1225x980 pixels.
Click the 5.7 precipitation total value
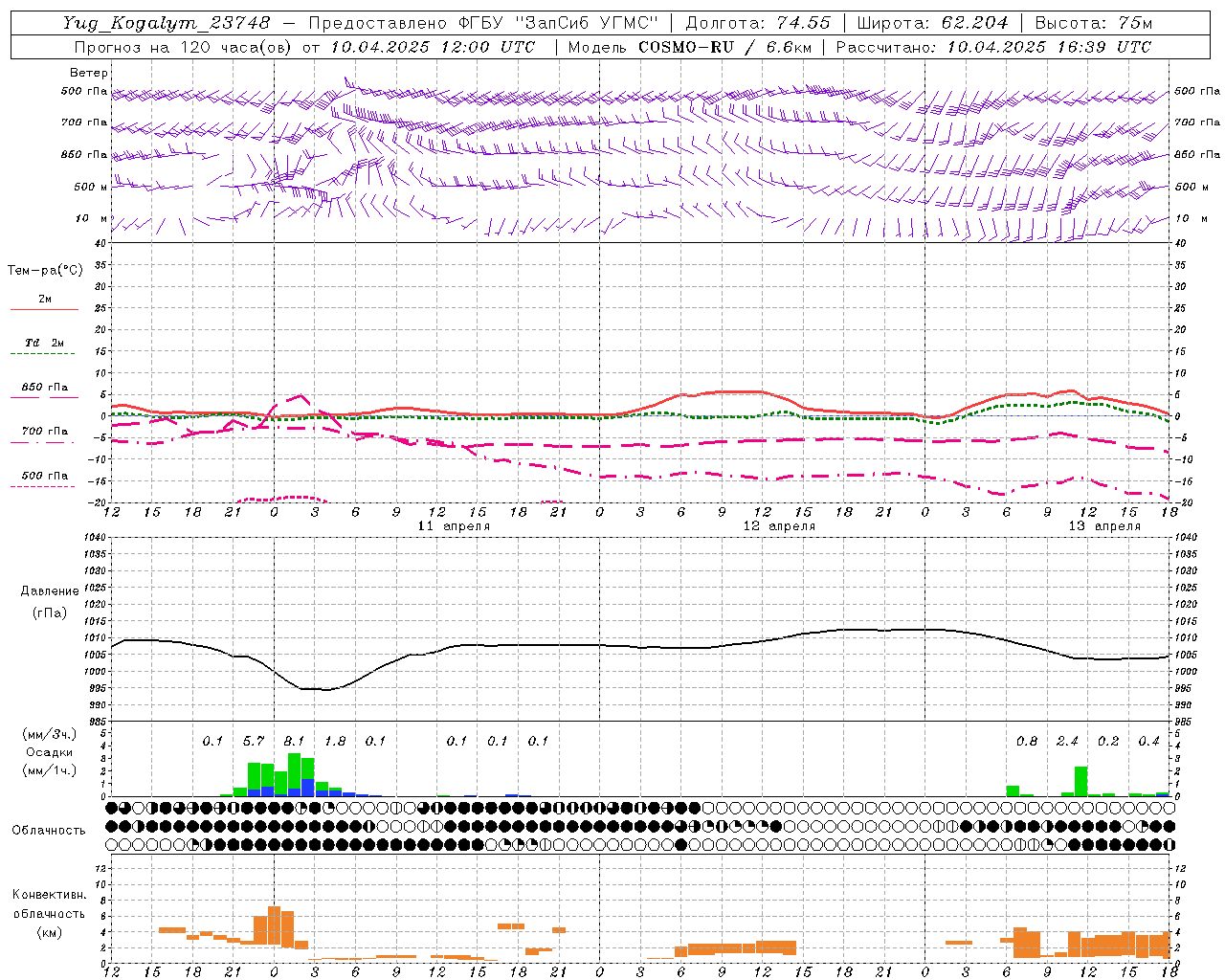click(254, 741)
